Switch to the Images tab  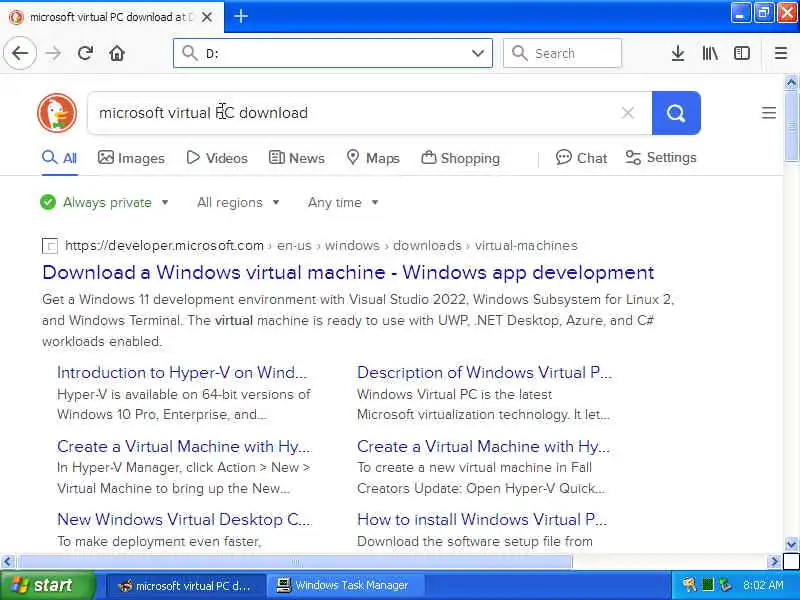(131, 158)
